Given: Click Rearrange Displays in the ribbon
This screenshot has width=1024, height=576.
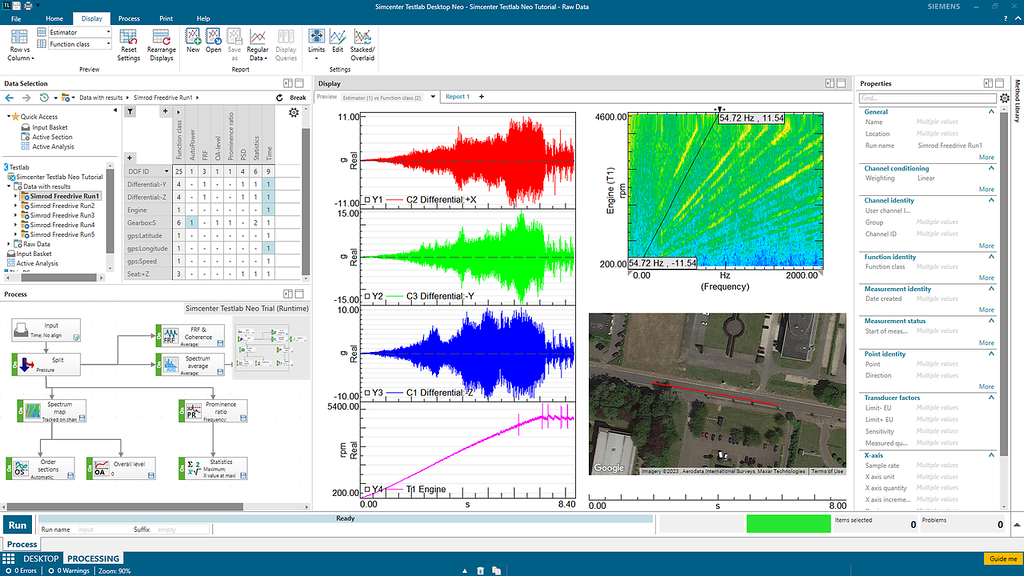Looking at the screenshot, I should (161, 38).
